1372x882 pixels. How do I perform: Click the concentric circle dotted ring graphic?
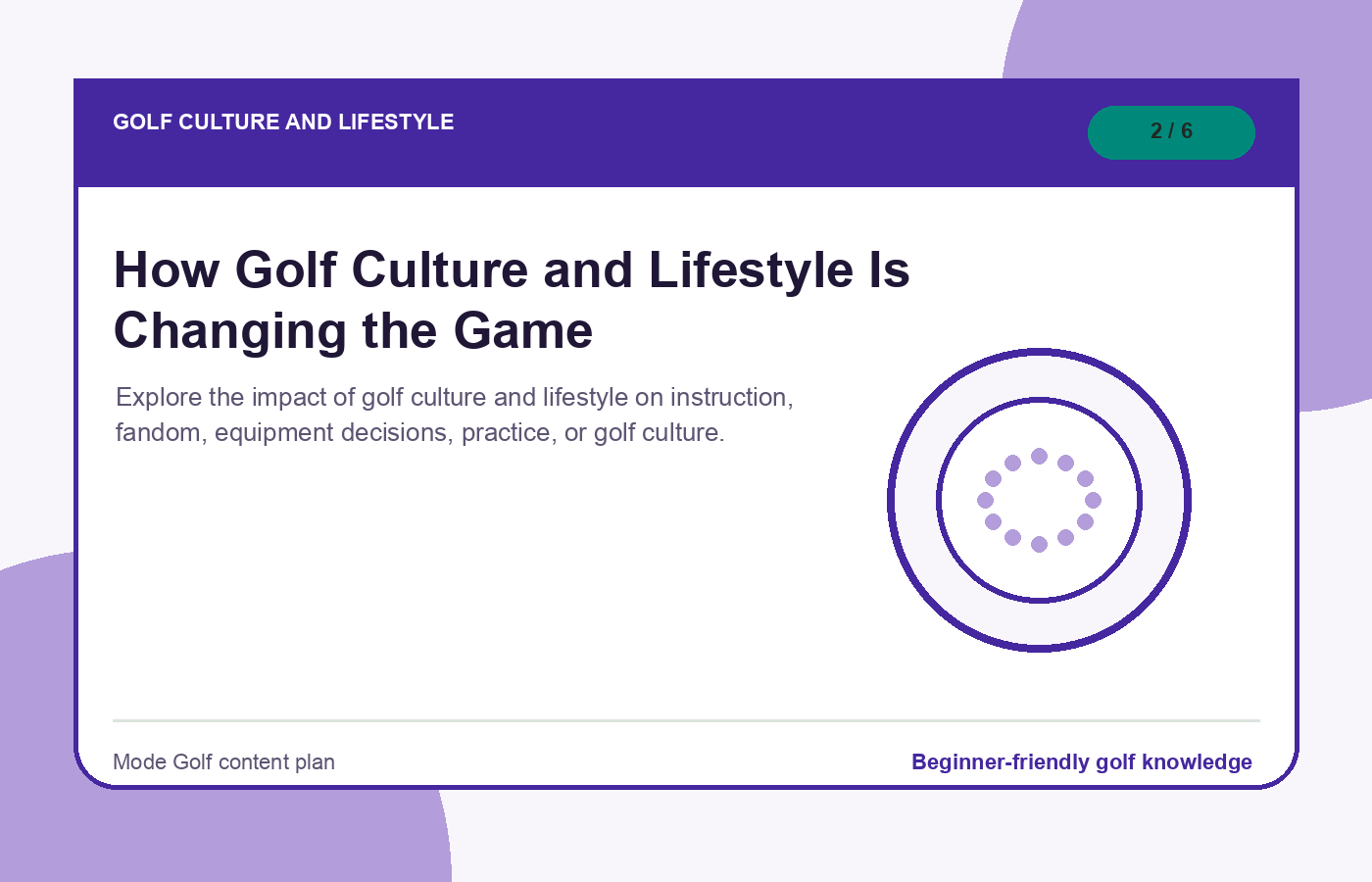(x=1039, y=500)
